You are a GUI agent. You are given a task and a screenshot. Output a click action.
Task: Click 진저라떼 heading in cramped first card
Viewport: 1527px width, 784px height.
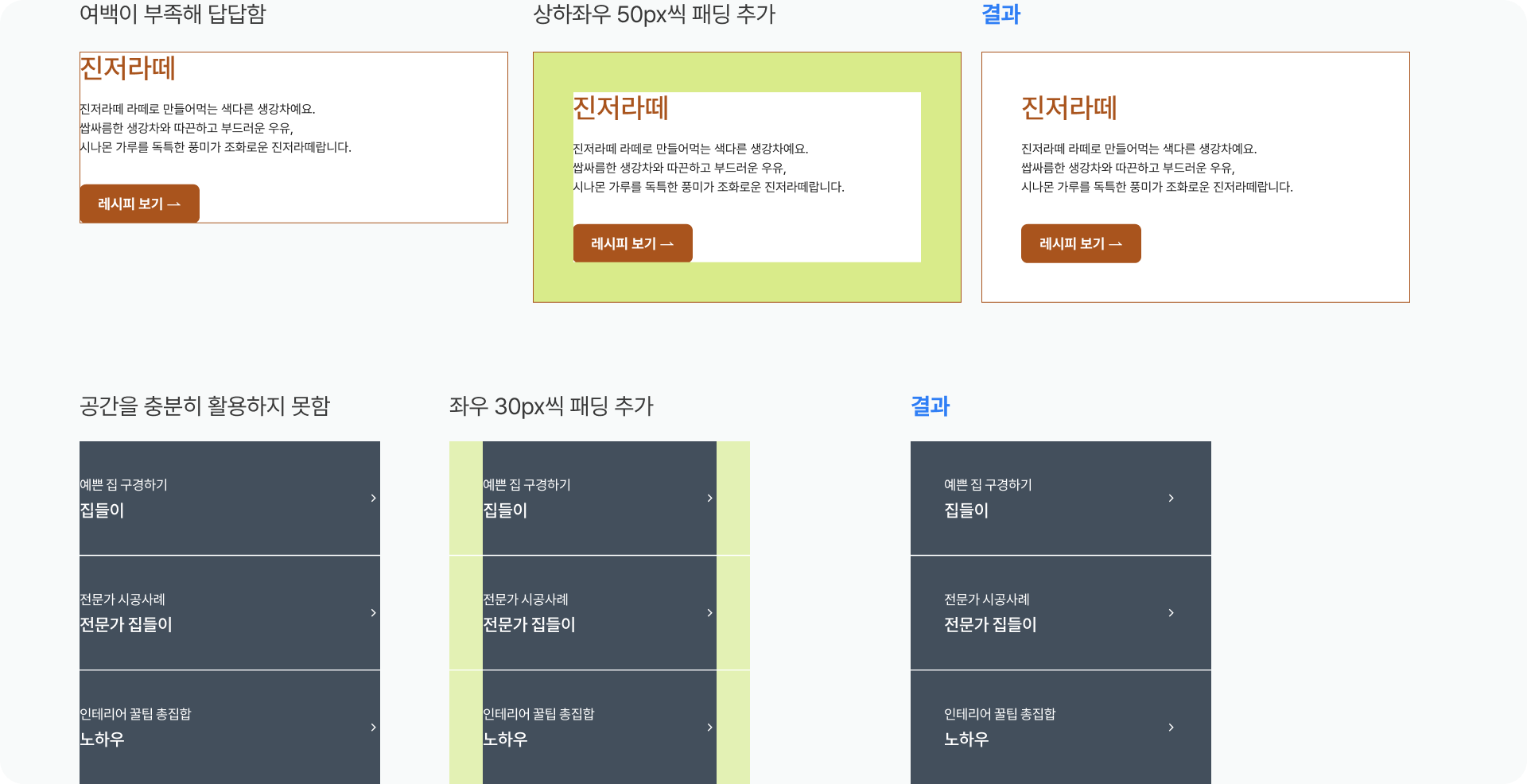127,68
